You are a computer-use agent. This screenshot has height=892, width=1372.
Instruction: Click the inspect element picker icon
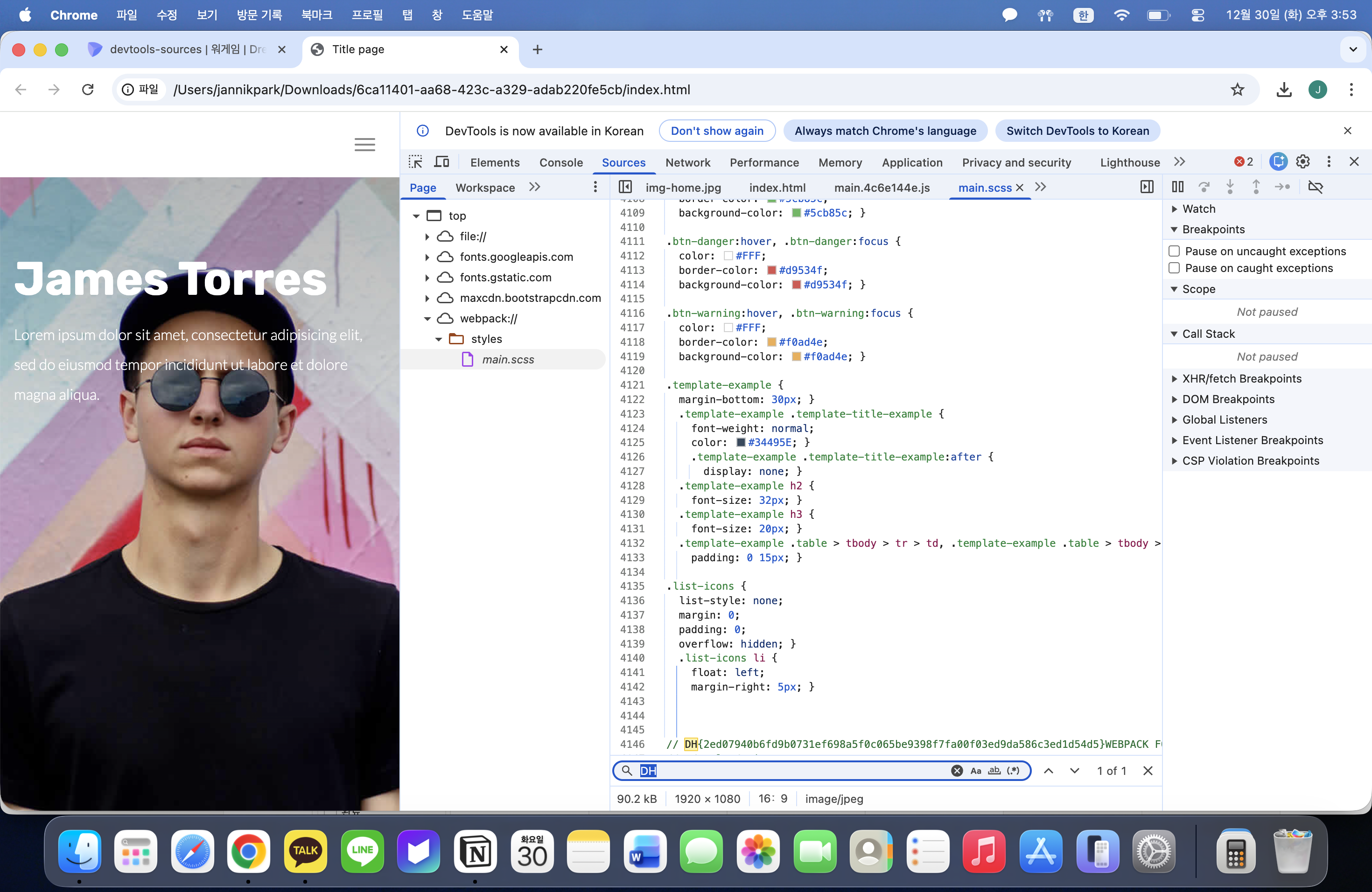pyautogui.click(x=415, y=162)
